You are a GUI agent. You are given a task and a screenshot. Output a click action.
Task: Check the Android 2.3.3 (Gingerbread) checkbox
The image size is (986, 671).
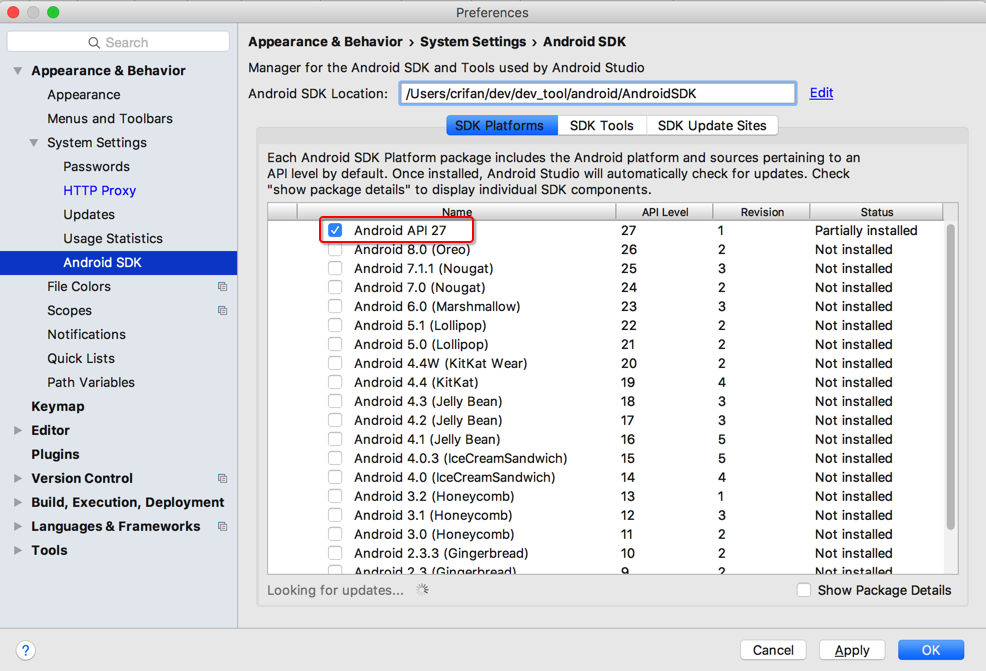pyautogui.click(x=335, y=553)
